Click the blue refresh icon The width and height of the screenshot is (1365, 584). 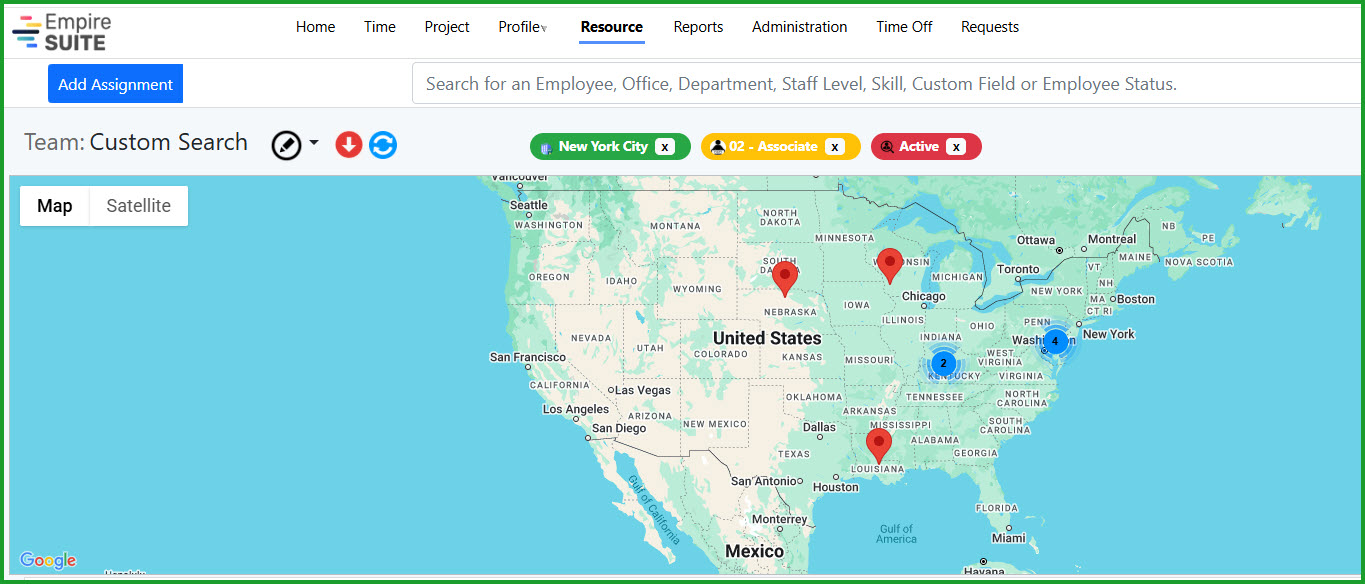click(x=383, y=145)
